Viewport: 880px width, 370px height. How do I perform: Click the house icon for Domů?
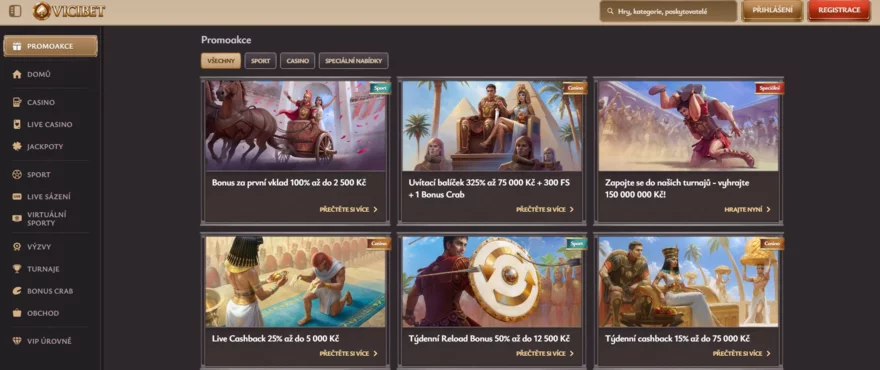[17, 74]
